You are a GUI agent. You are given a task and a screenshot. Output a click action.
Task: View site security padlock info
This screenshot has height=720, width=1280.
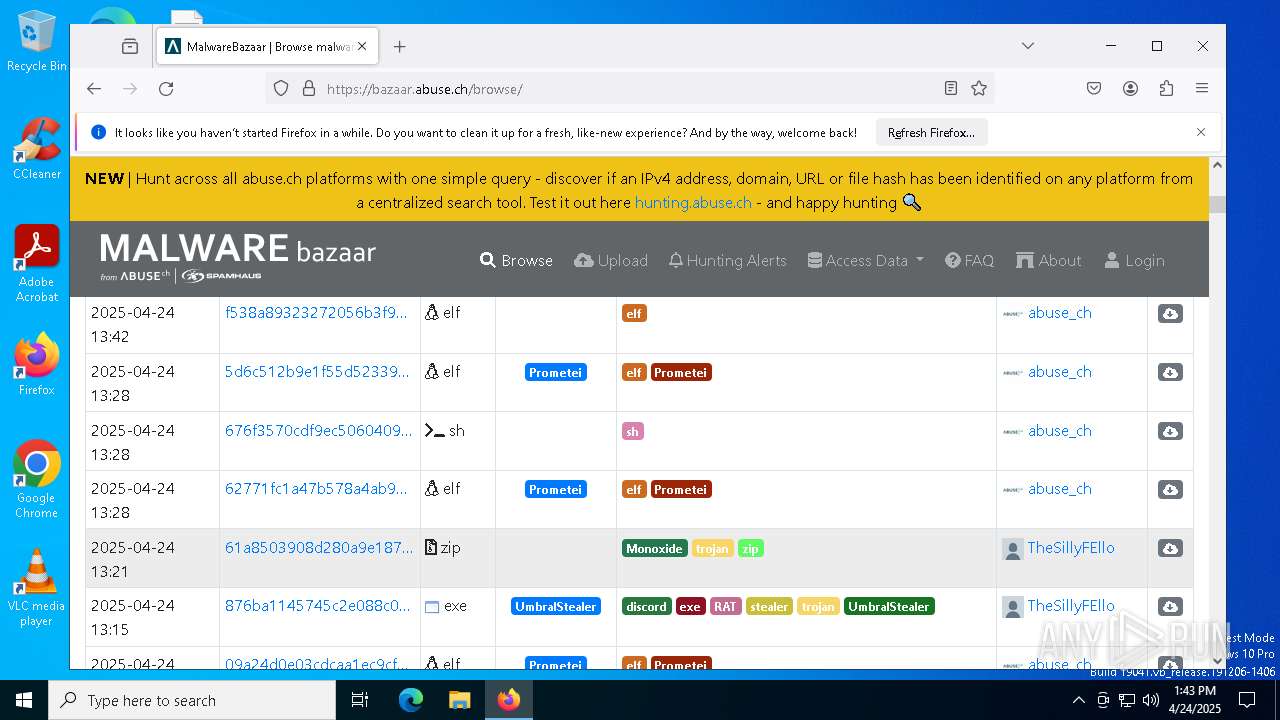(308, 89)
